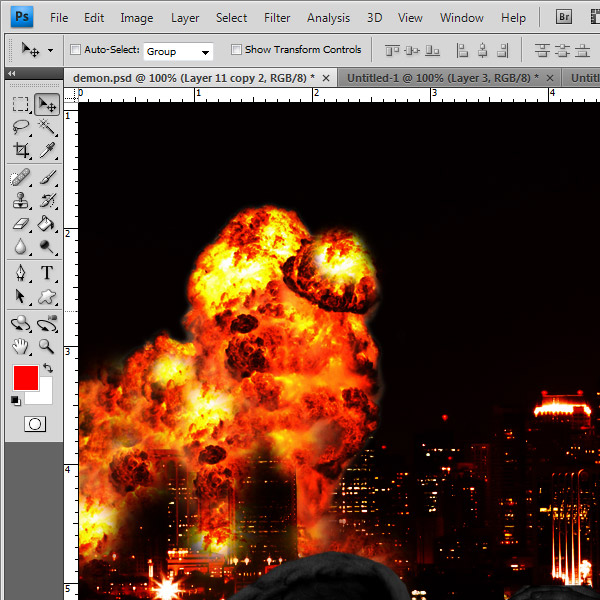Select the 3D Orbit camera tool

47,324
